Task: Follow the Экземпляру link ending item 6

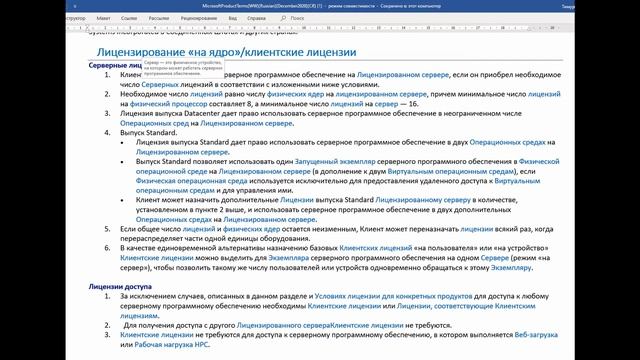Action: (x=511, y=267)
